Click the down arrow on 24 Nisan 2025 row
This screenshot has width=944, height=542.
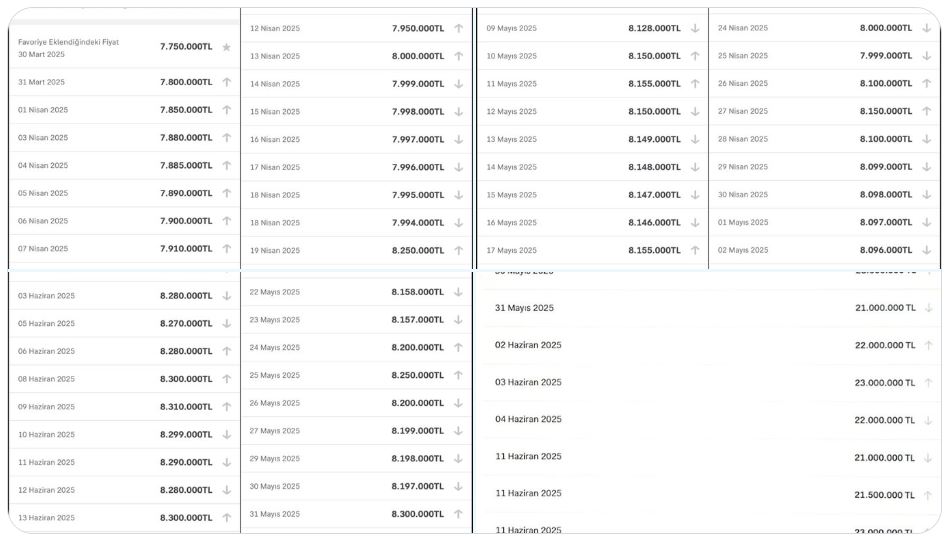[927, 28]
